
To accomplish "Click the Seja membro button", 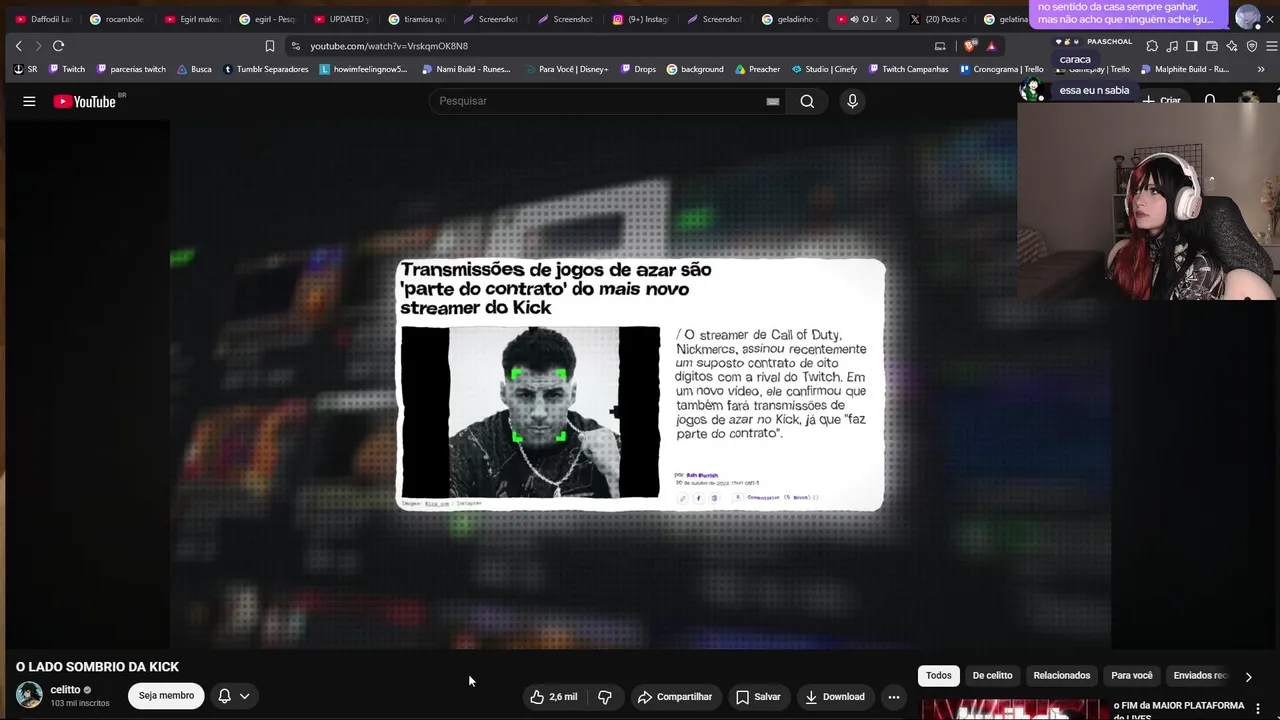I will pyautogui.click(x=166, y=696).
